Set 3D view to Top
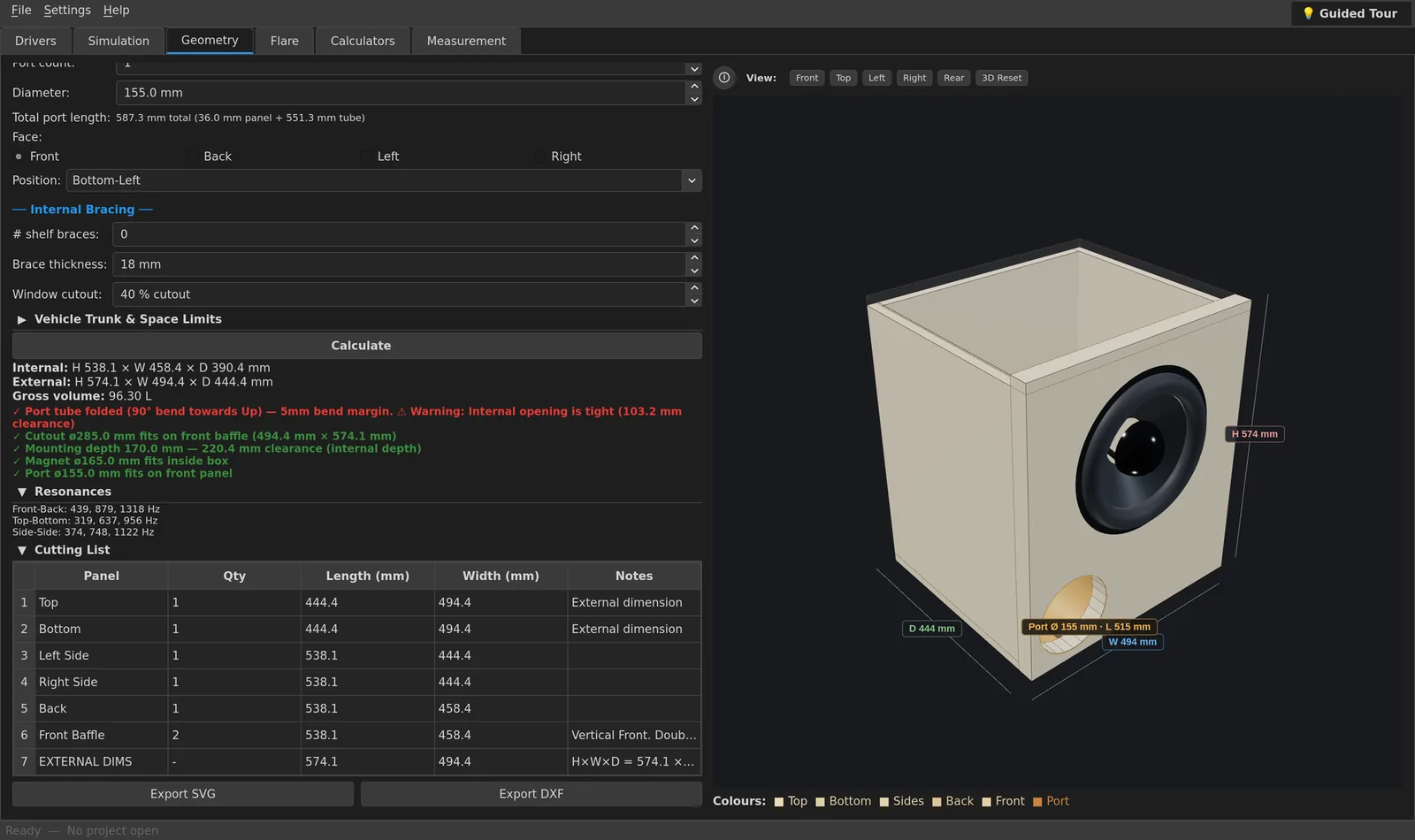 (x=844, y=78)
